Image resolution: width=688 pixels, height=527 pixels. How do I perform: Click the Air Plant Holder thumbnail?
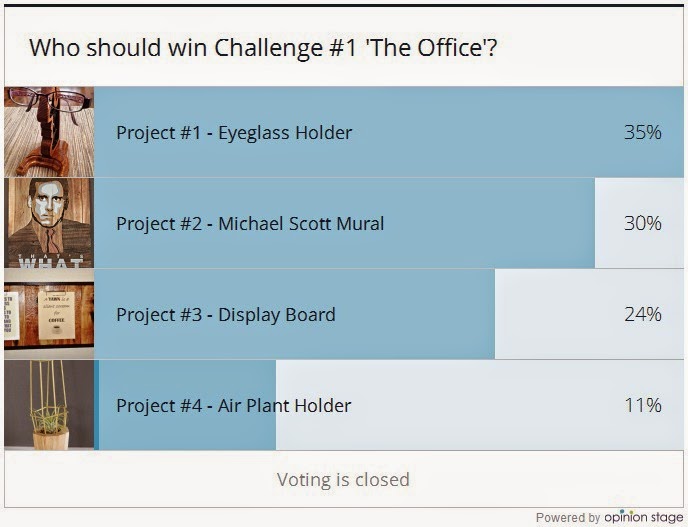49,405
